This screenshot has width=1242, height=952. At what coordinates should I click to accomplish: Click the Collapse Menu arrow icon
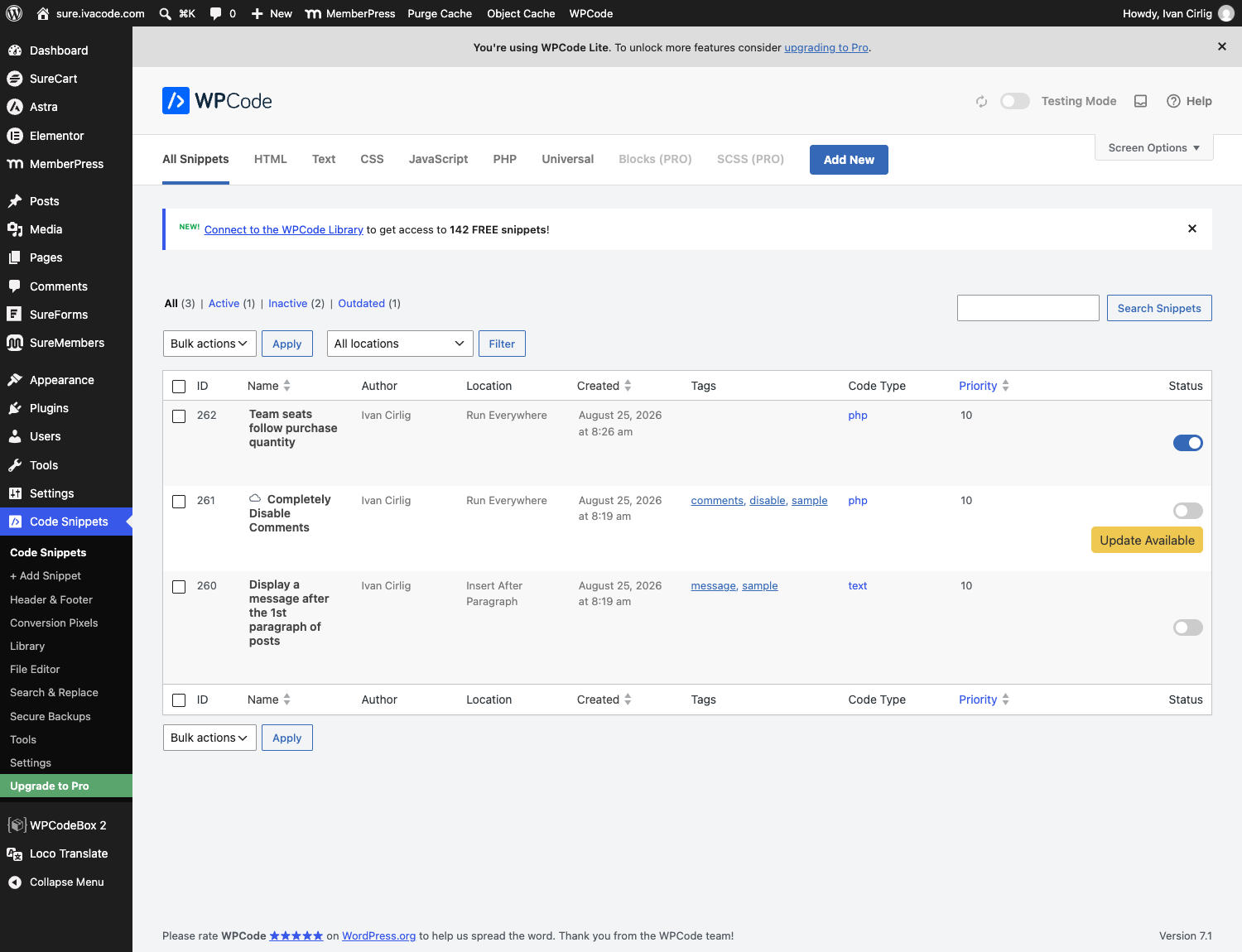click(x=15, y=882)
